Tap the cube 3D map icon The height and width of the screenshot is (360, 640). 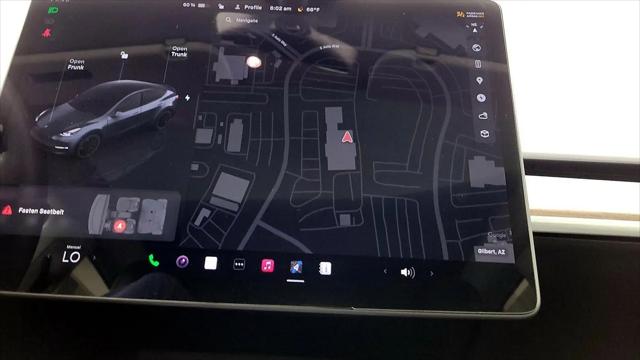click(x=484, y=133)
